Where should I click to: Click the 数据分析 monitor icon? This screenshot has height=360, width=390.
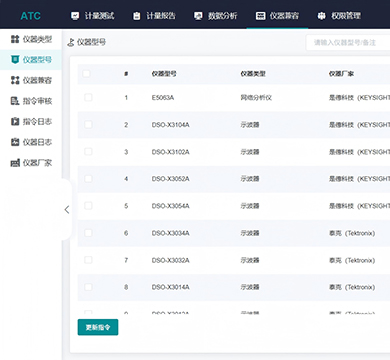click(x=198, y=16)
